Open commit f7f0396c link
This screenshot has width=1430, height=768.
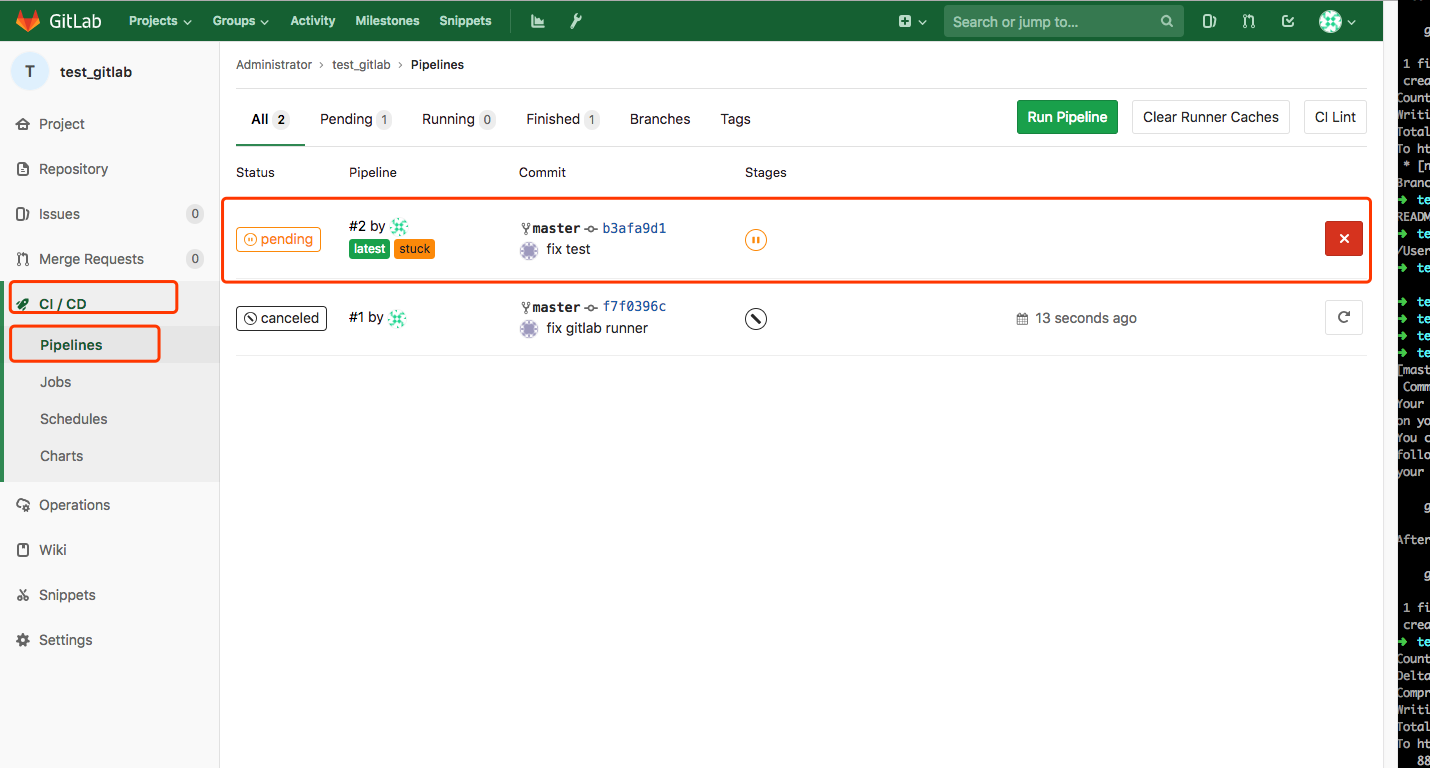click(x=634, y=307)
